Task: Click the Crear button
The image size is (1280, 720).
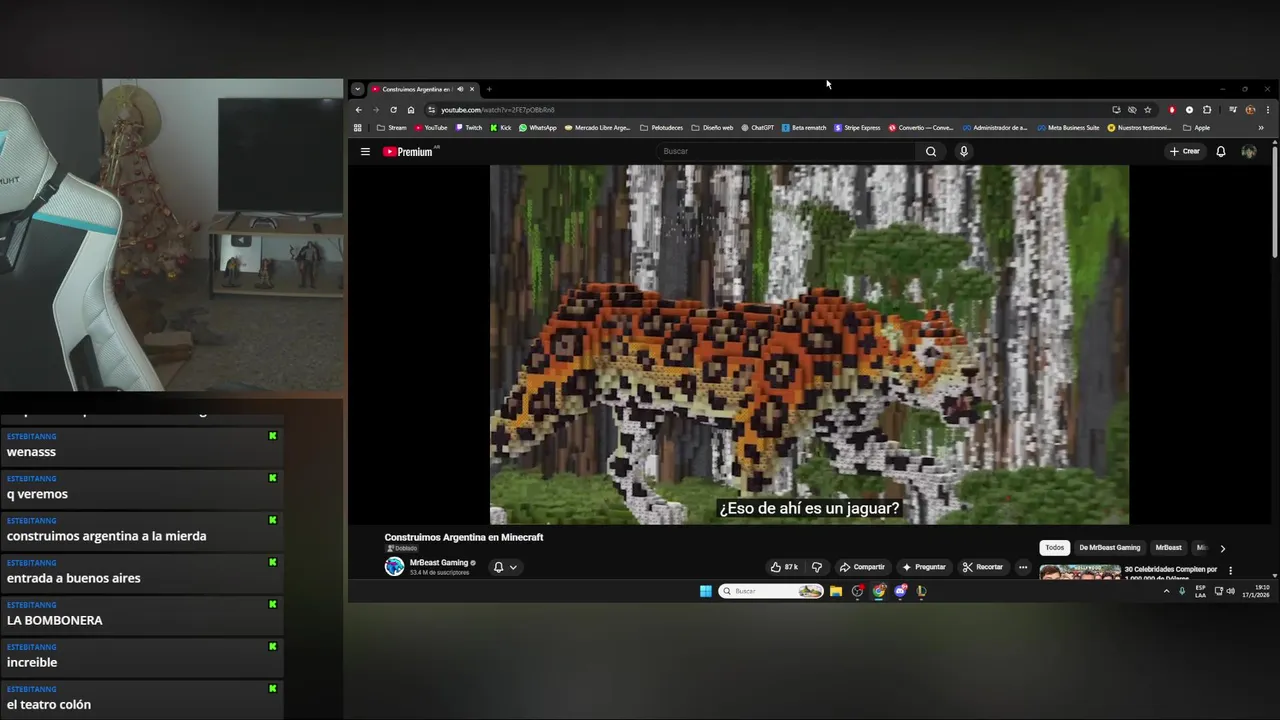Action: coord(1185,152)
